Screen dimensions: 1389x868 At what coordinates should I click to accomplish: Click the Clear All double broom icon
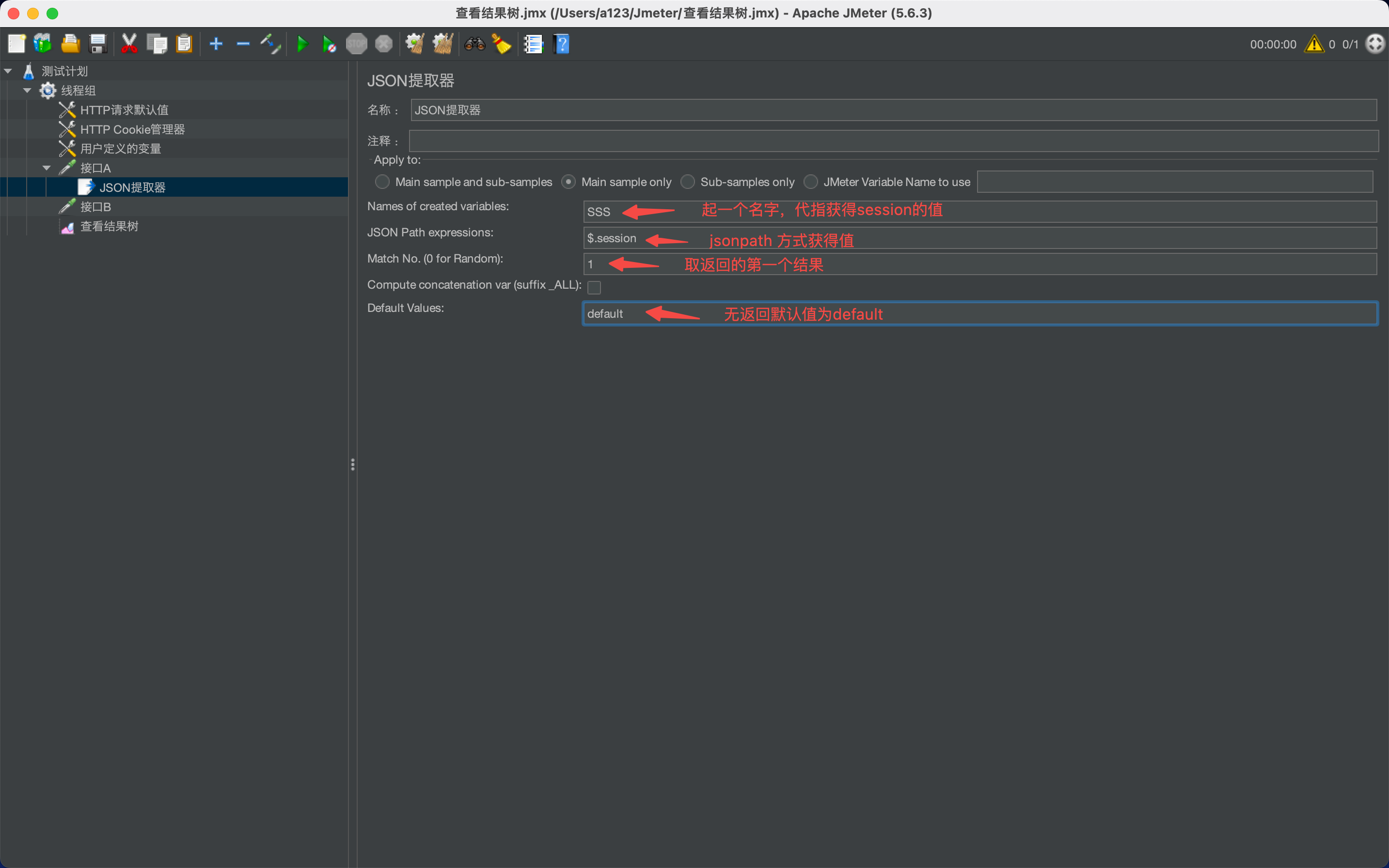click(442, 44)
